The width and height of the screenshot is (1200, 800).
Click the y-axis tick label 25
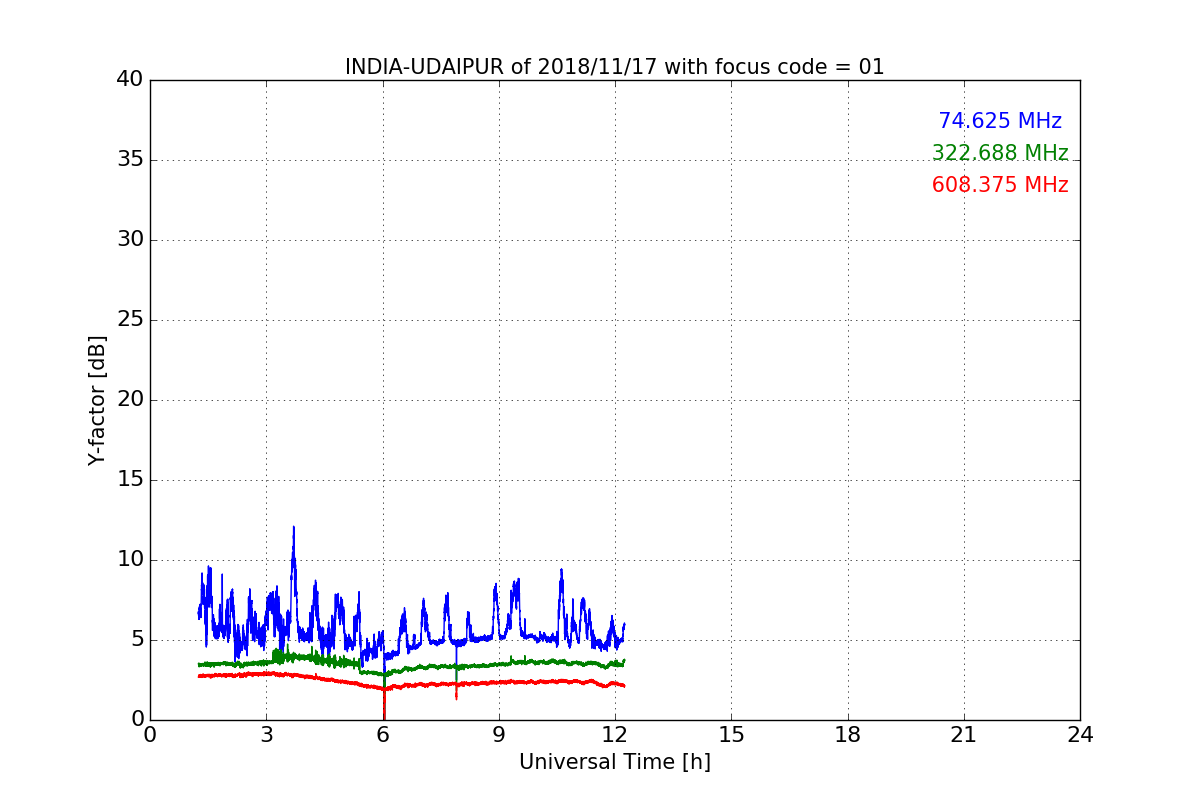click(x=129, y=320)
